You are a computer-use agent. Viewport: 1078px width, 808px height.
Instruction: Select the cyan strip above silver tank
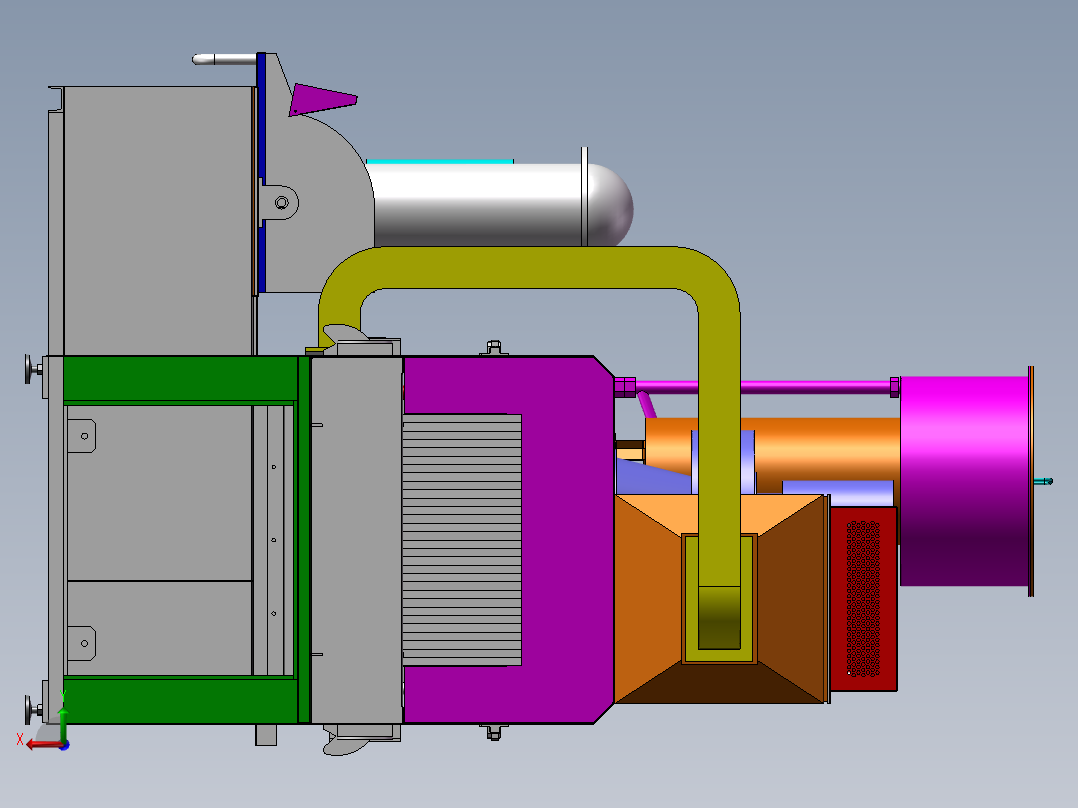pyautogui.click(x=440, y=162)
